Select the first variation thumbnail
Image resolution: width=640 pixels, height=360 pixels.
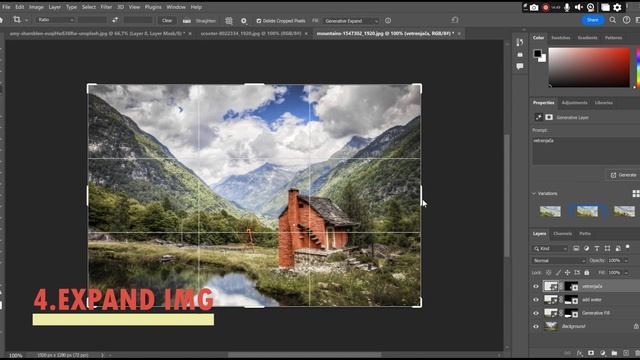point(550,211)
